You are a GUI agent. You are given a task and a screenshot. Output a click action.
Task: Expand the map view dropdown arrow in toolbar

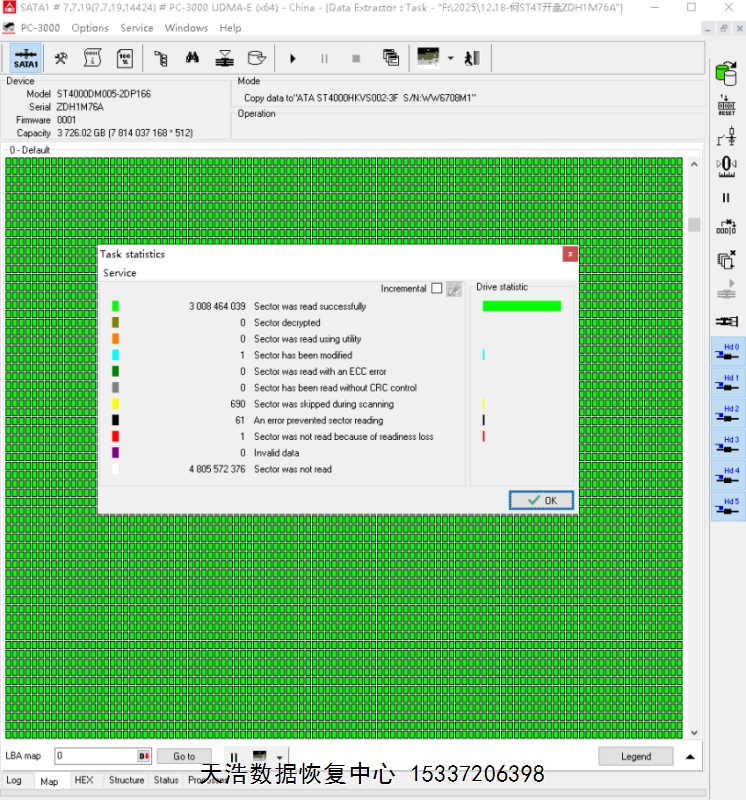pyautogui.click(x=451, y=58)
